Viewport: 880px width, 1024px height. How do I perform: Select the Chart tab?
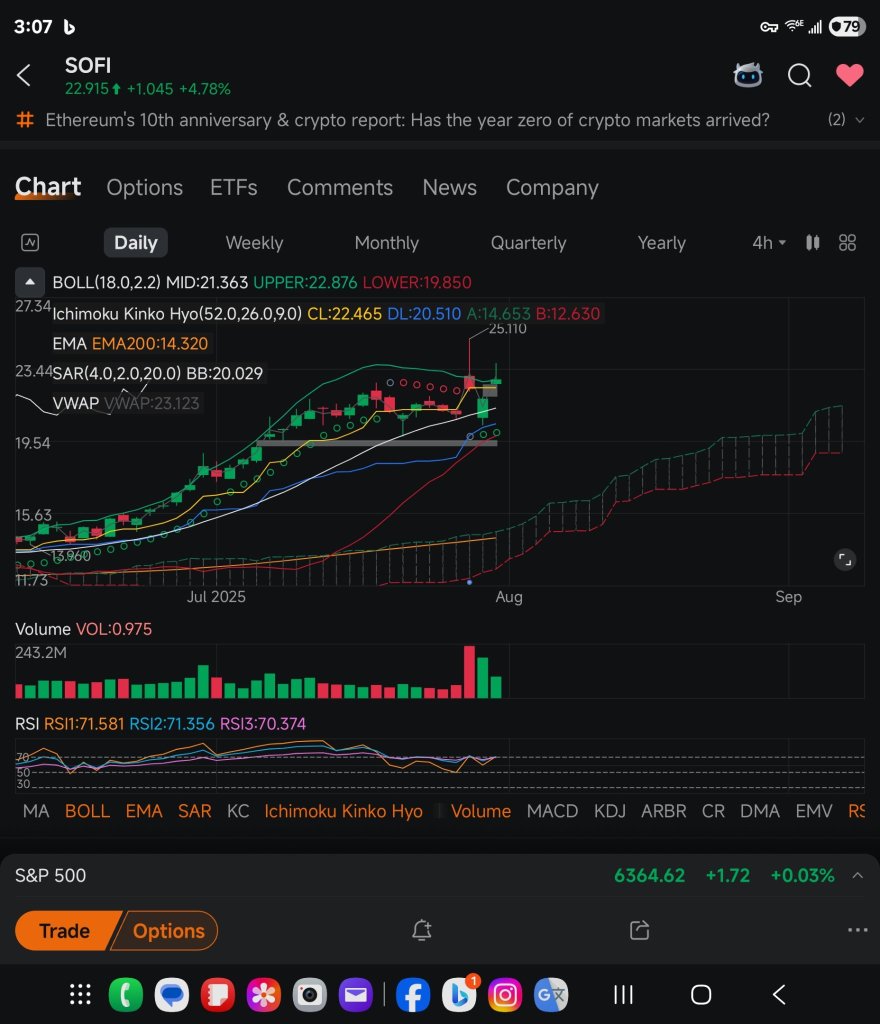pos(48,187)
